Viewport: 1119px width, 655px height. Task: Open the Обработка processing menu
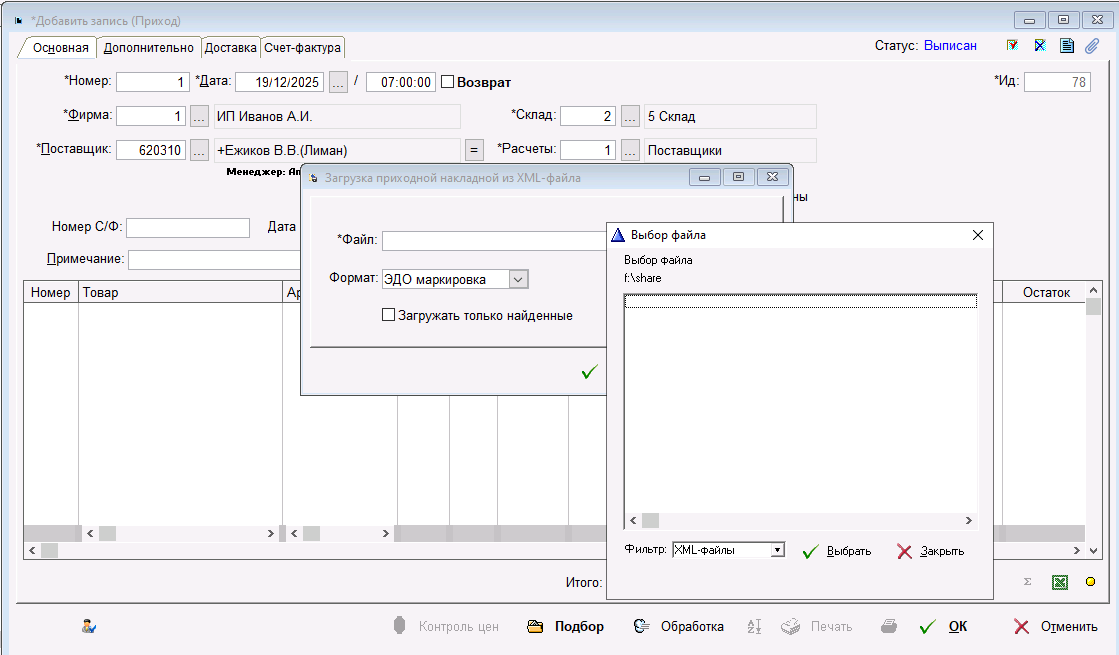(679, 627)
